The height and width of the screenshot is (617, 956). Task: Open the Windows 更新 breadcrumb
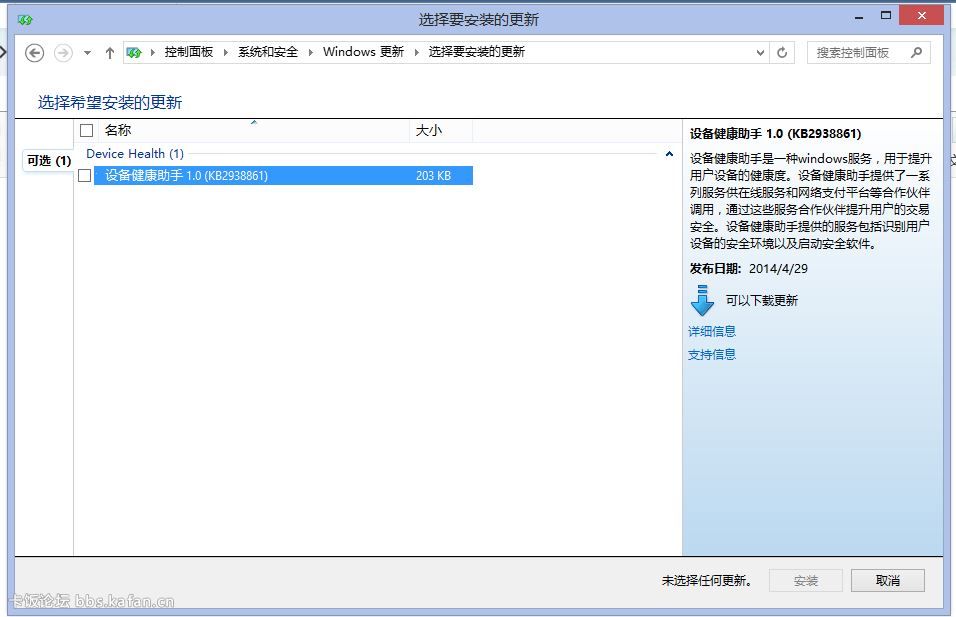coord(363,52)
